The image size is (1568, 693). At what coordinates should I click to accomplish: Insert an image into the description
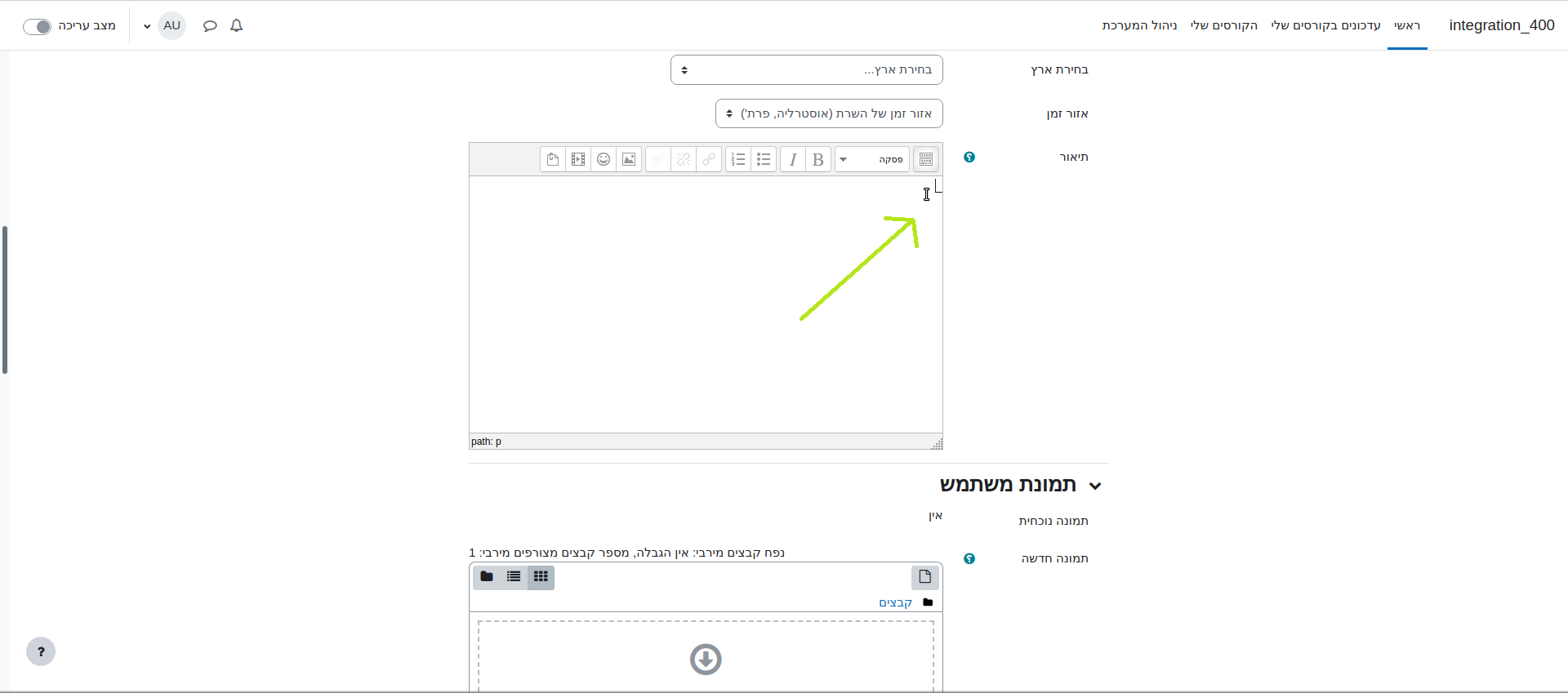(x=629, y=159)
